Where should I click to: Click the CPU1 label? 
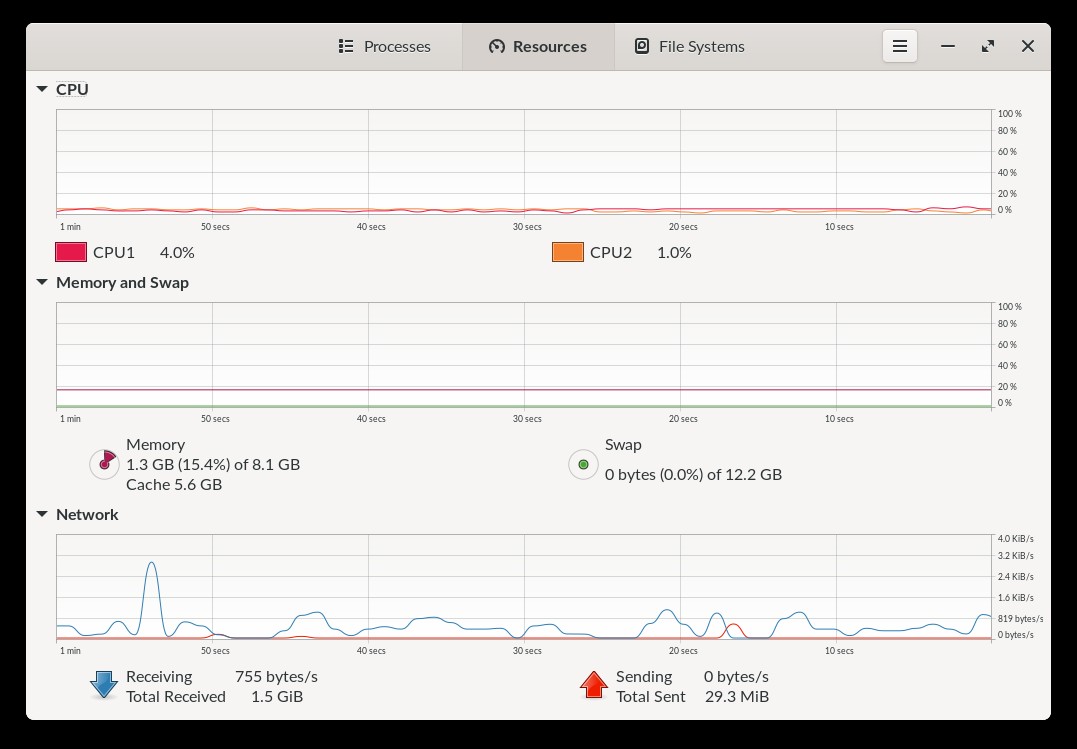coord(114,252)
